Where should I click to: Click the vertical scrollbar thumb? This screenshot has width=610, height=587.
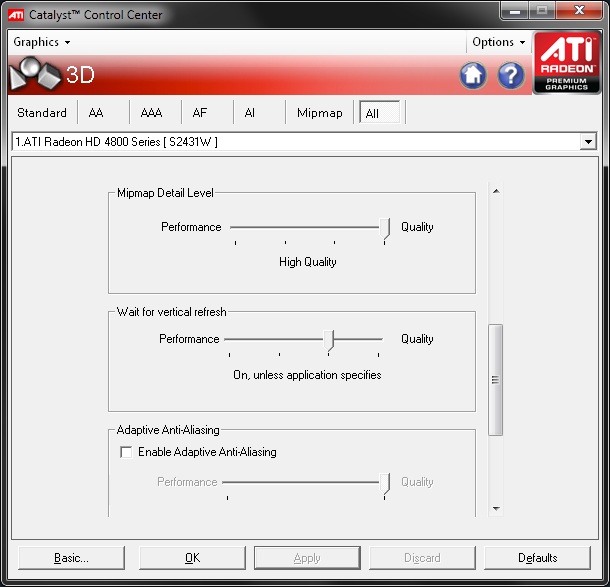(x=496, y=380)
